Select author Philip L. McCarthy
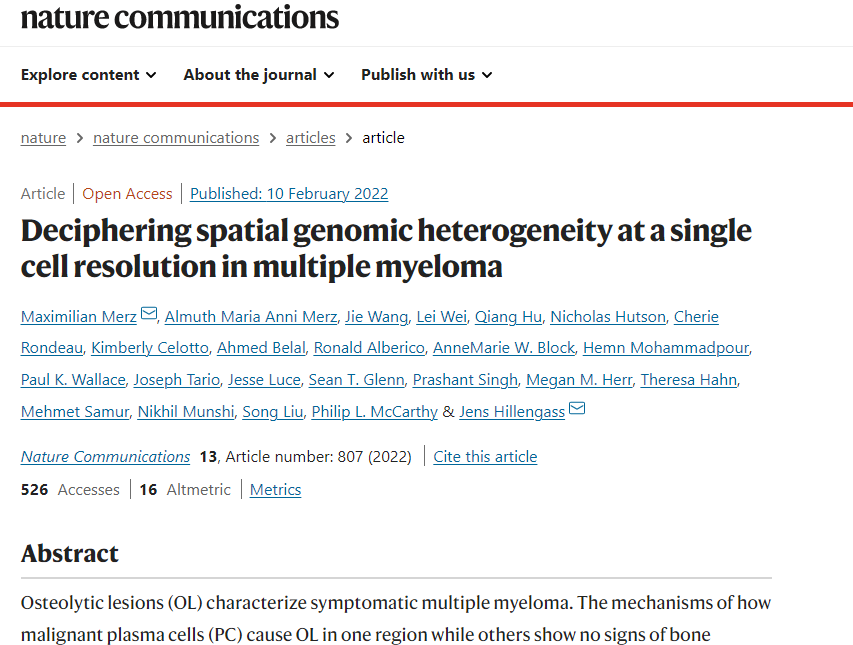The height and width of the screenshot is (645, 853). tap(375, 412)
